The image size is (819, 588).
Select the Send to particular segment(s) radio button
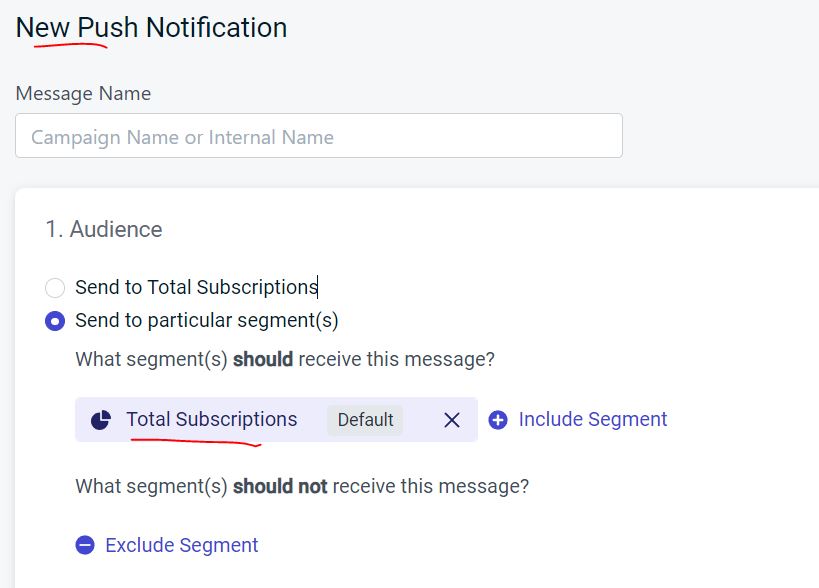(55, 321)
